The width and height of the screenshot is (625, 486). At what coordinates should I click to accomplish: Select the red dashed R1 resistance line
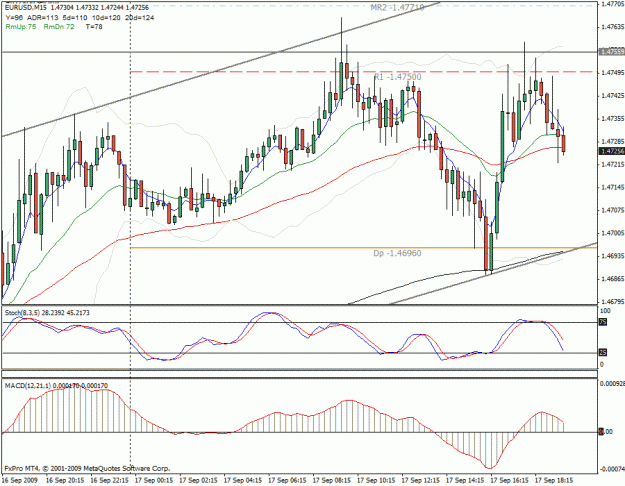(364, 72)
